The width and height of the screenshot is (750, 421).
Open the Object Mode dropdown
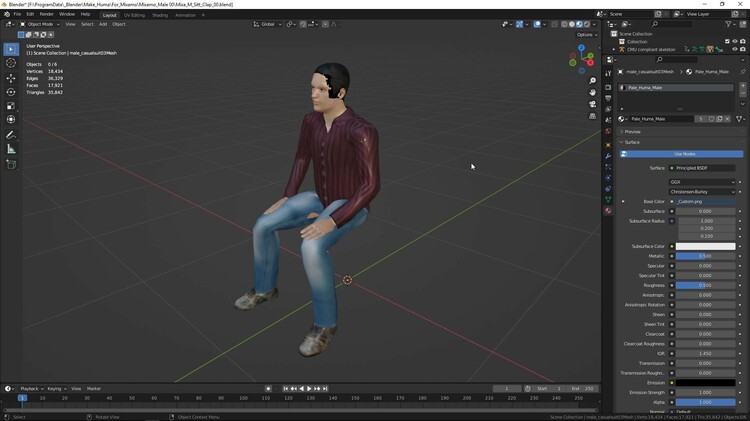pos(40,24)
